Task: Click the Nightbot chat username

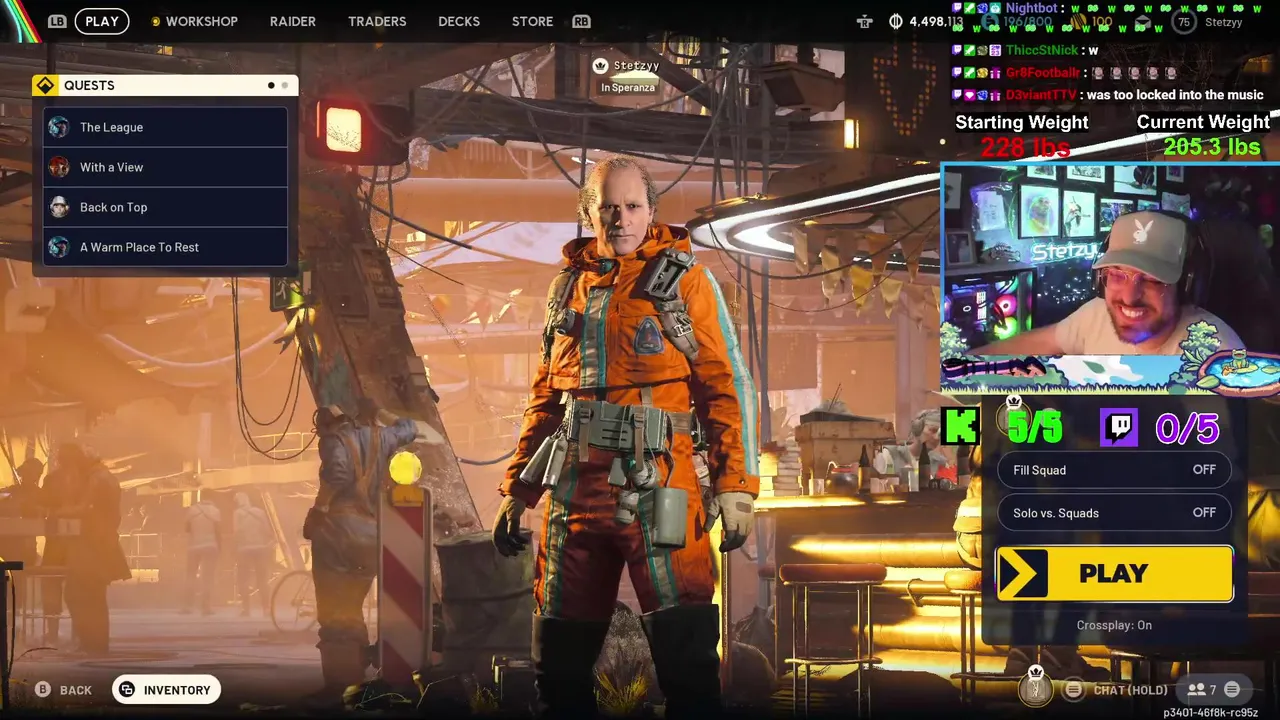Action: click(1030, 8)
